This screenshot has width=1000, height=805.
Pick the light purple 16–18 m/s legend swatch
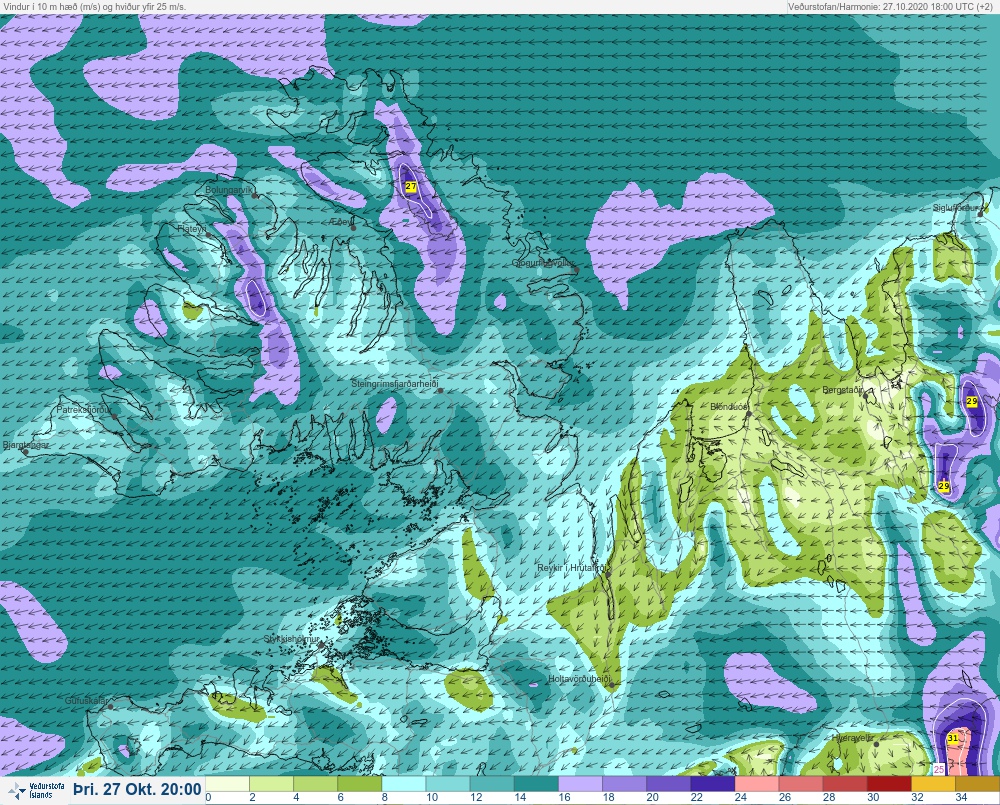pos(580,784)
